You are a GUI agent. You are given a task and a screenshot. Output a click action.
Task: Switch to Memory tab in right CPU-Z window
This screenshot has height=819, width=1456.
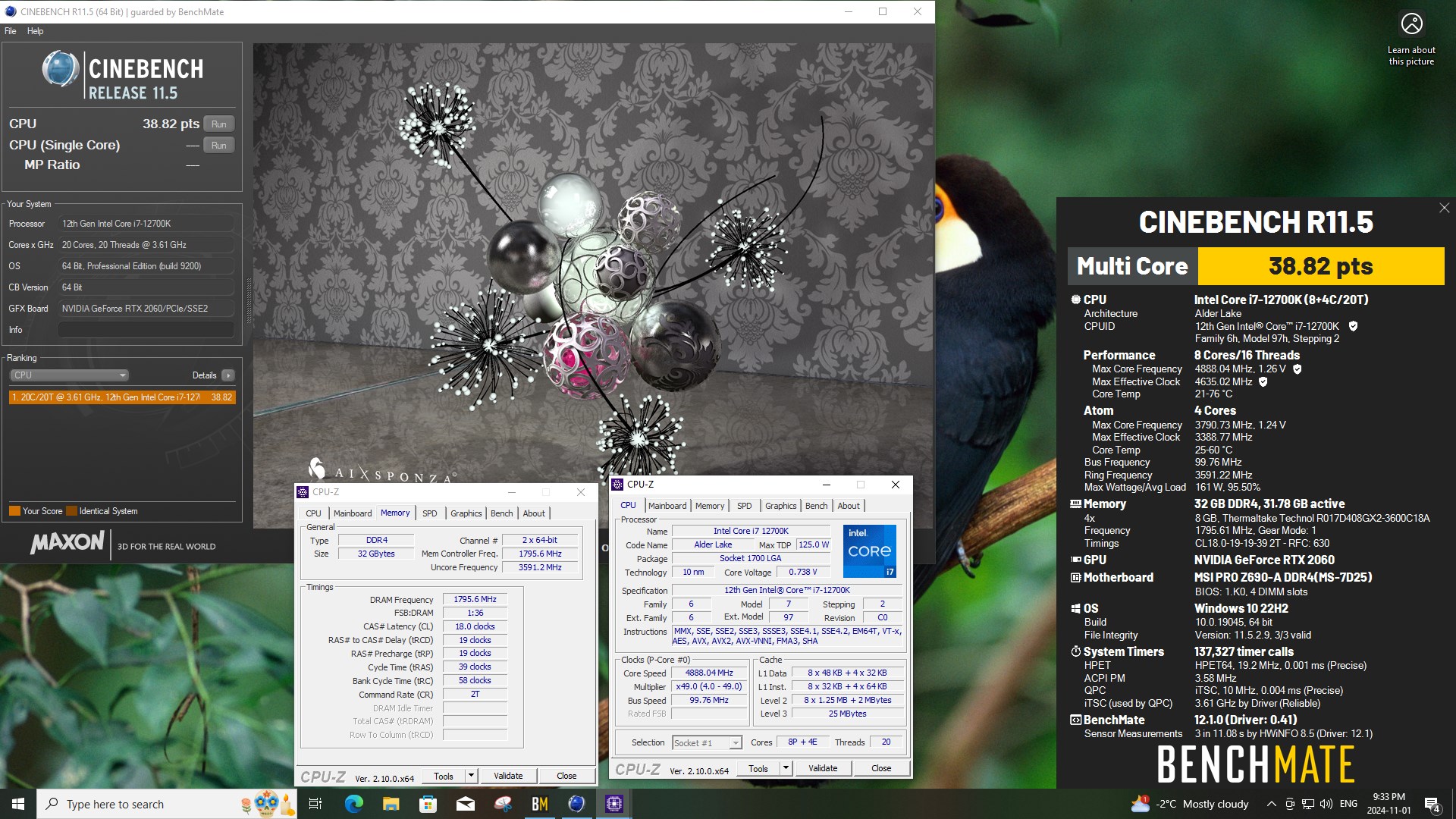710,506
